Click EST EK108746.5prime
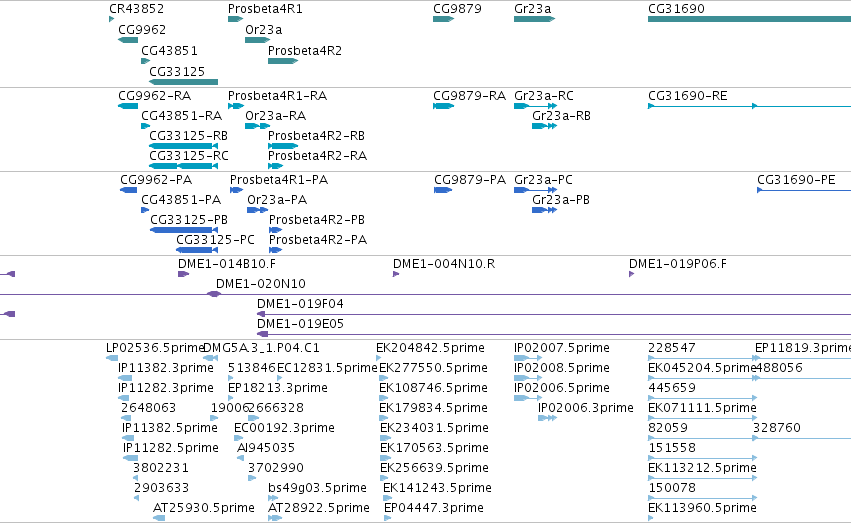Image resolution: width=851 pixels, height=523 pixels. [x=433, y=388]
